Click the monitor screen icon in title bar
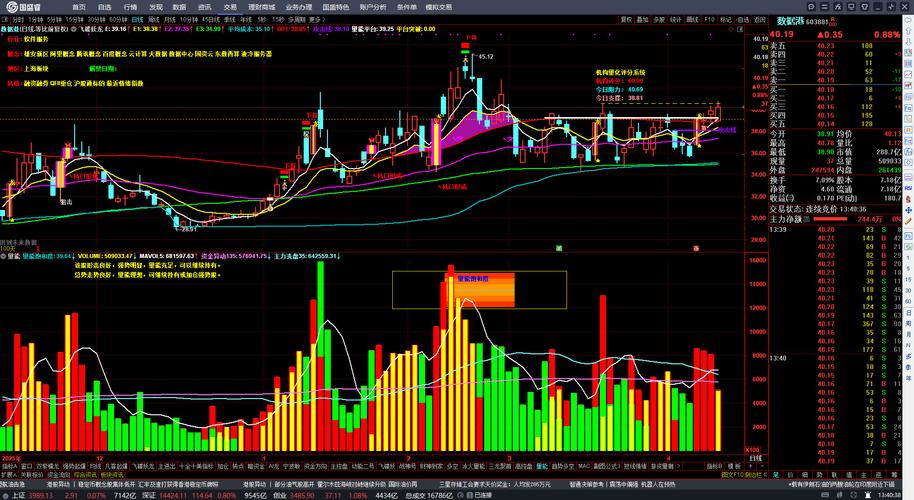The width and height of the screenshot is (914, 500). click(851, 7)
